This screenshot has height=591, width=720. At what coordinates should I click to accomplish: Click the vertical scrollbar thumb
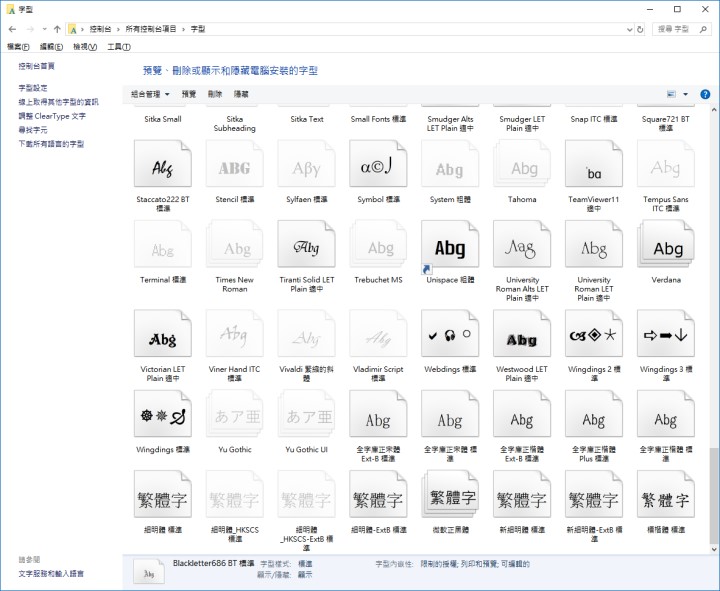714,495
